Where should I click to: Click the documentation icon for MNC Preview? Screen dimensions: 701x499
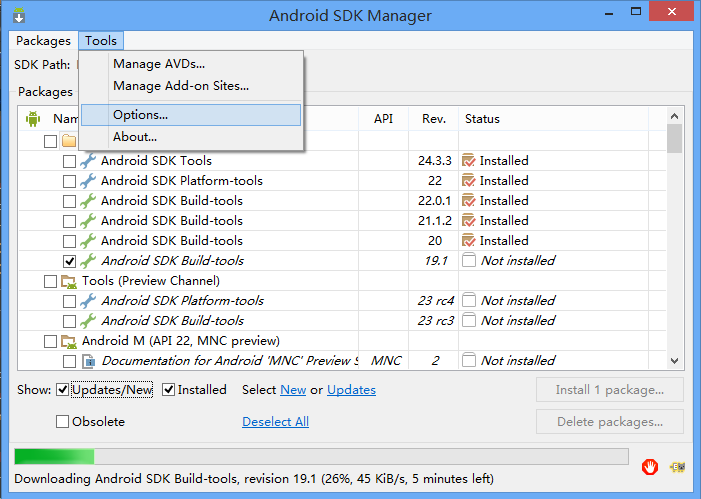pyautogui.click(x=89, y=361)
